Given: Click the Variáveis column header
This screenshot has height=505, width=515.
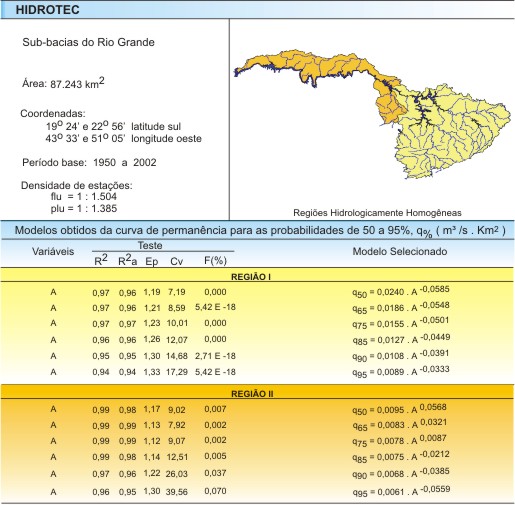Looking at the screenshot, I should point(53,251).
